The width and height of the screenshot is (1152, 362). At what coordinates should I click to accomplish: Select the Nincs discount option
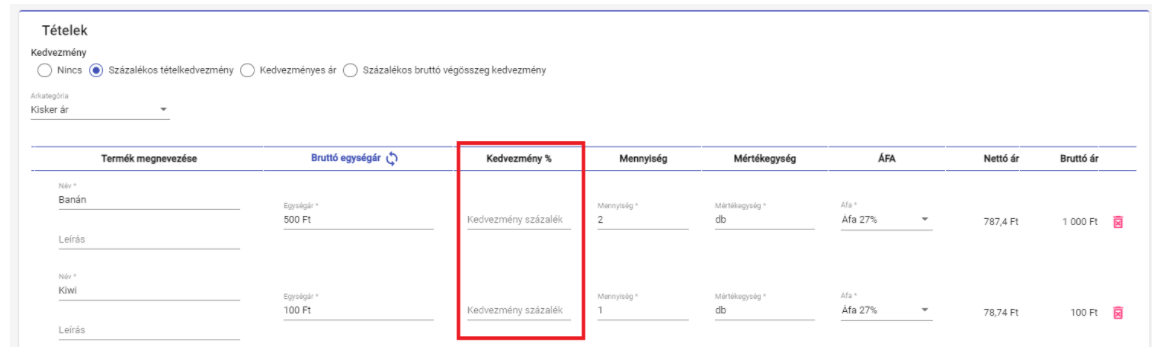coord(44,70)
